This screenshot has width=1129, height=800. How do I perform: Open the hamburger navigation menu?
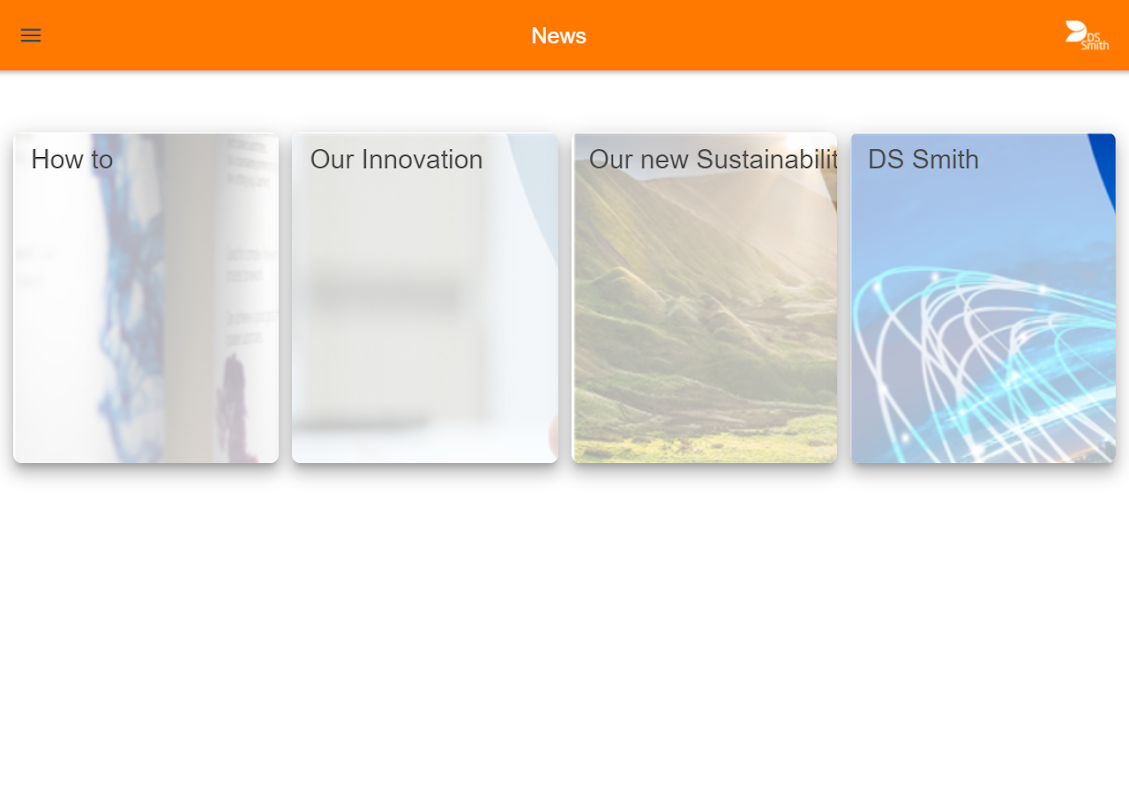click(30, 35)
